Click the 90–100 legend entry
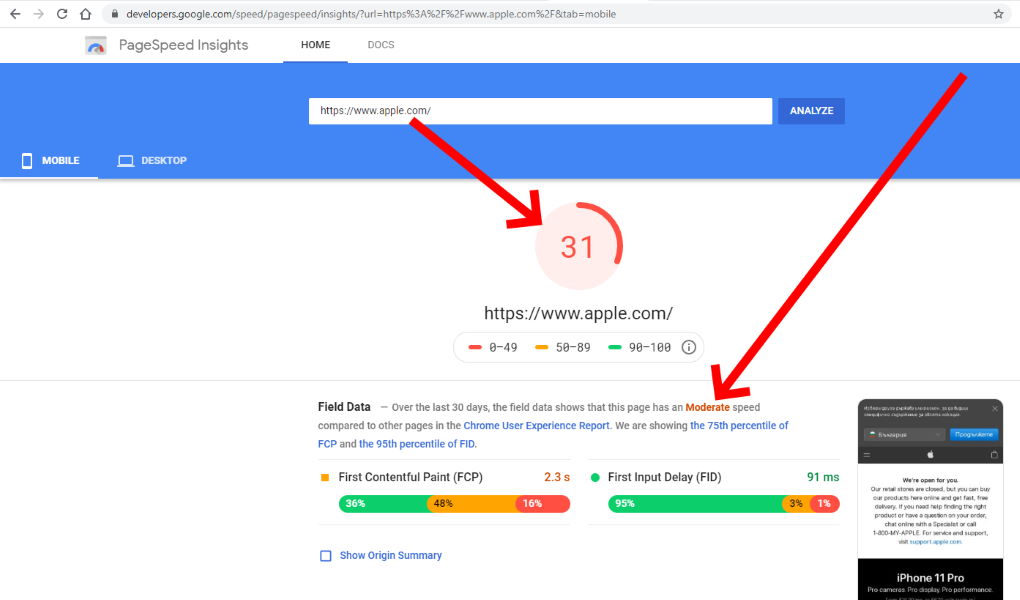The image size is (1020, 600). click(x=639, y=348)
